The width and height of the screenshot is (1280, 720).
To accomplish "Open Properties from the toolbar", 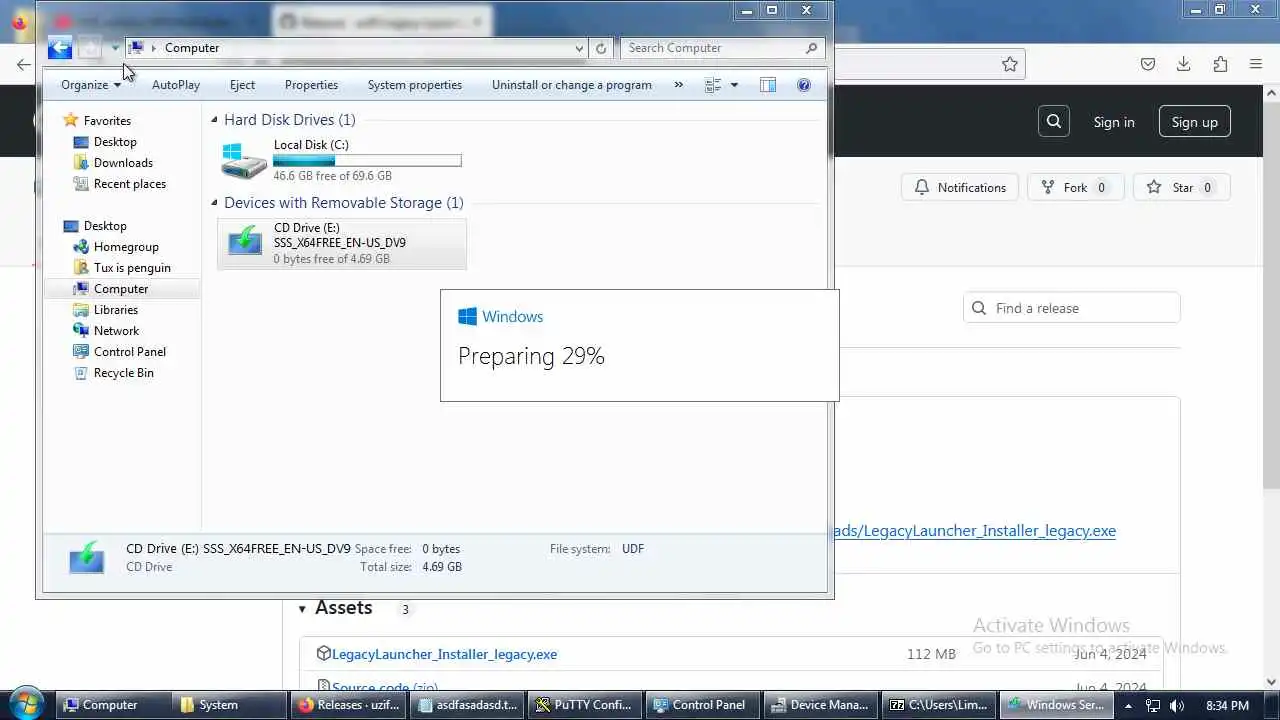I will (x=311, y=85).
